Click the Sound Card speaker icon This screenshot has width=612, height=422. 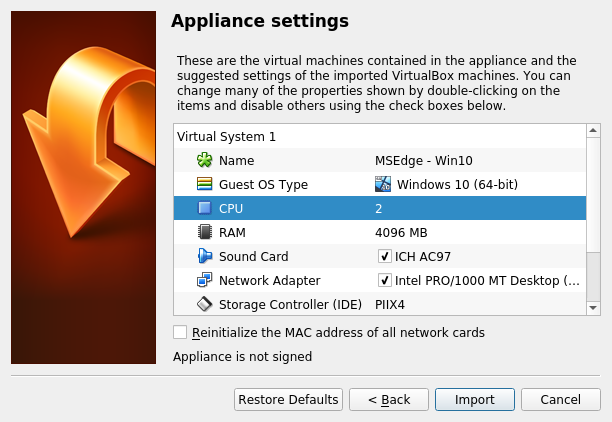[x=205, y=256]
